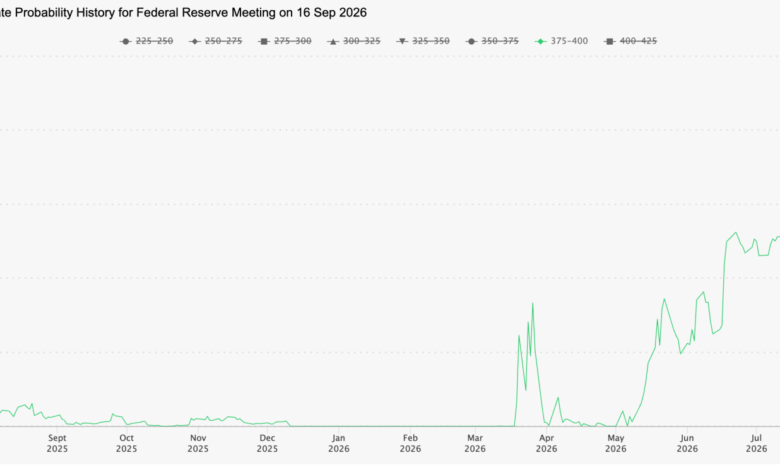Screen dimensions: 780x470
Task: Toggle the 250-275 series in legend
Action: coord(216,41)
